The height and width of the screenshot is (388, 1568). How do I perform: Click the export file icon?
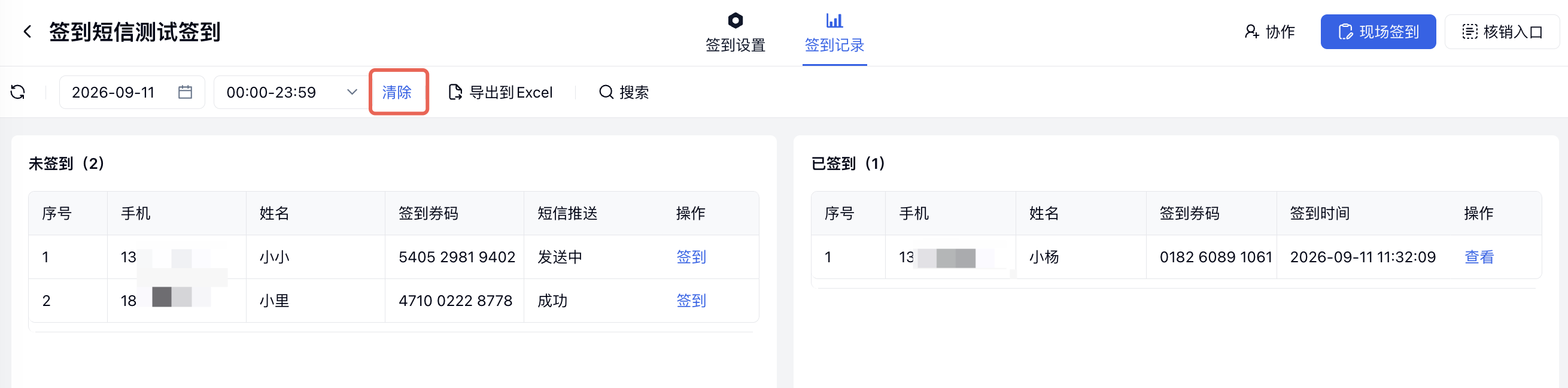[x=455, y=92]
